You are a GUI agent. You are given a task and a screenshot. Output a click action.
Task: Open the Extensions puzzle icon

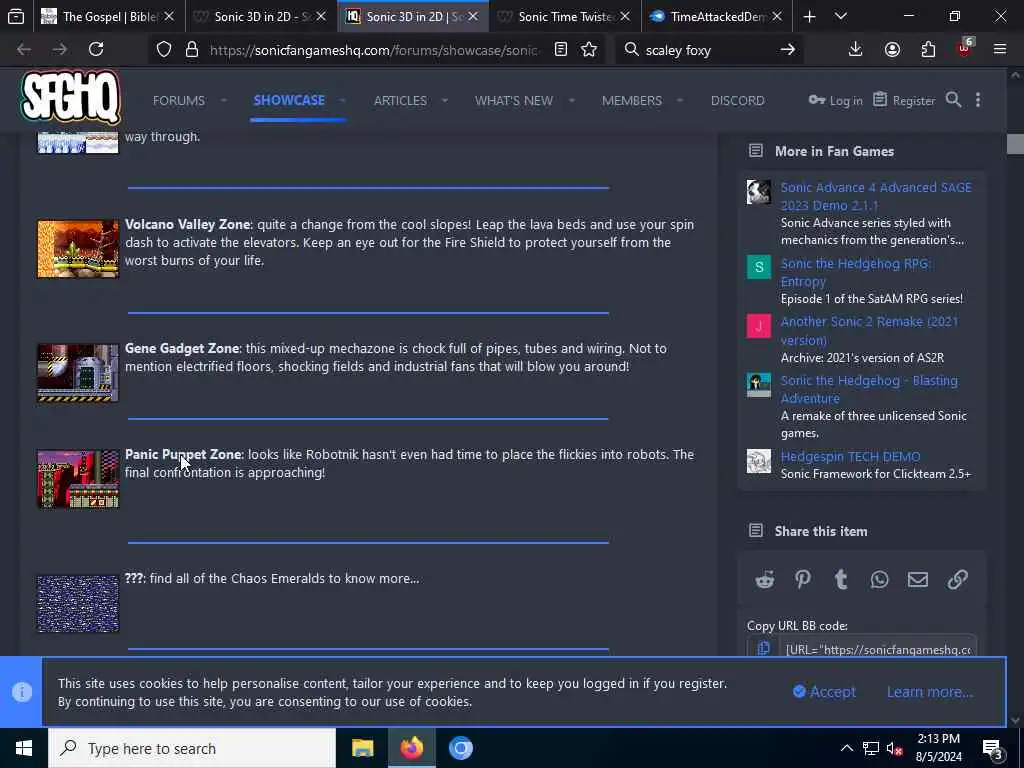(928, 49)
